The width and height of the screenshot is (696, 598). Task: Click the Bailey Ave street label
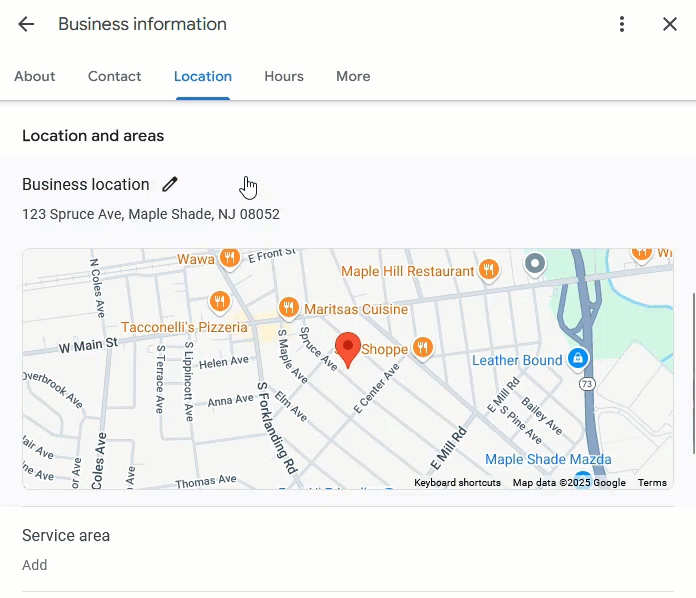point(542,416)
